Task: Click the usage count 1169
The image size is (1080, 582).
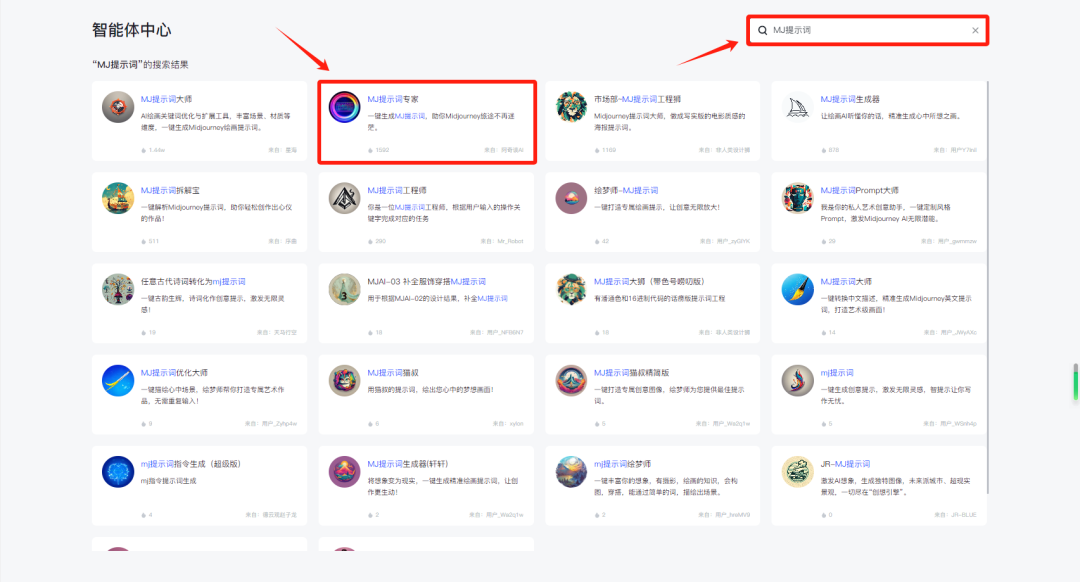Action: coord(609,149)
